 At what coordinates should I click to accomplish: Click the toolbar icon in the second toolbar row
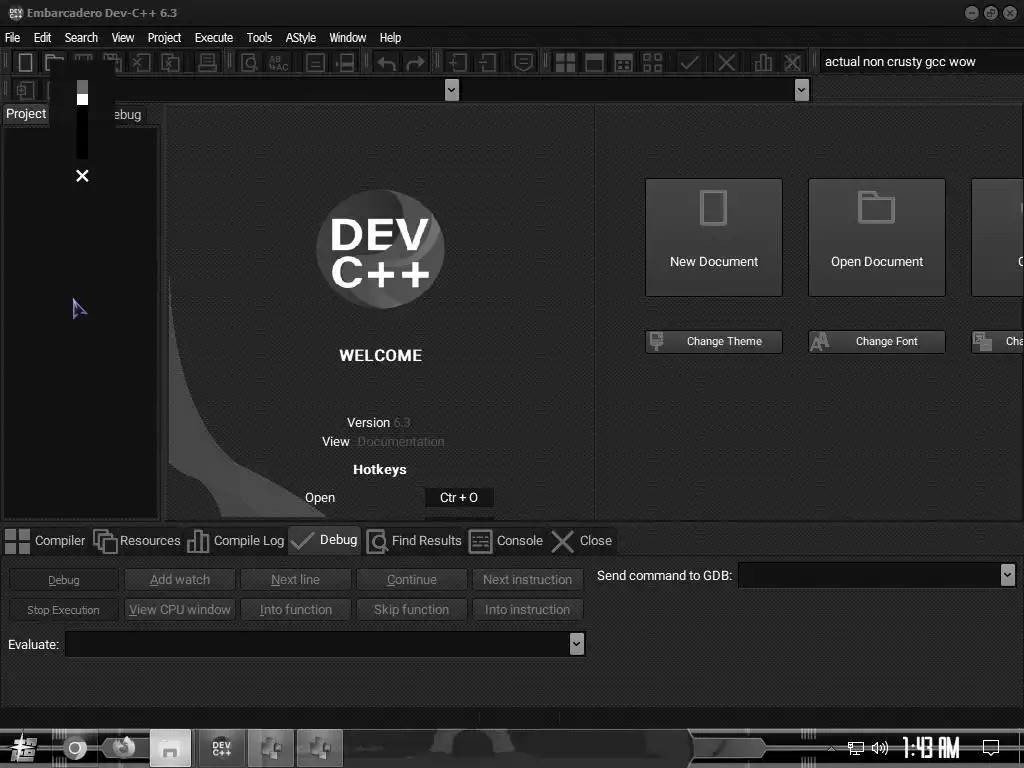tap(25, 90)
